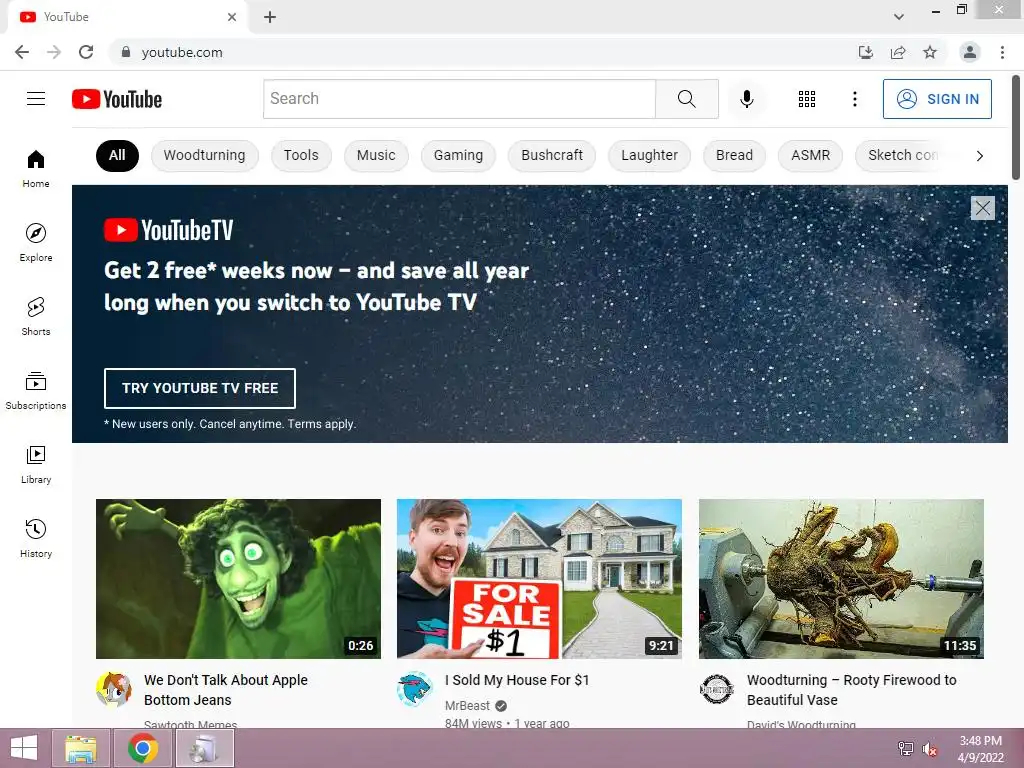The width and height of the screenshot is (1024, 768).
Task: Open the Apple Bottom Jeans video thumbnail
Action: [238, 579]
